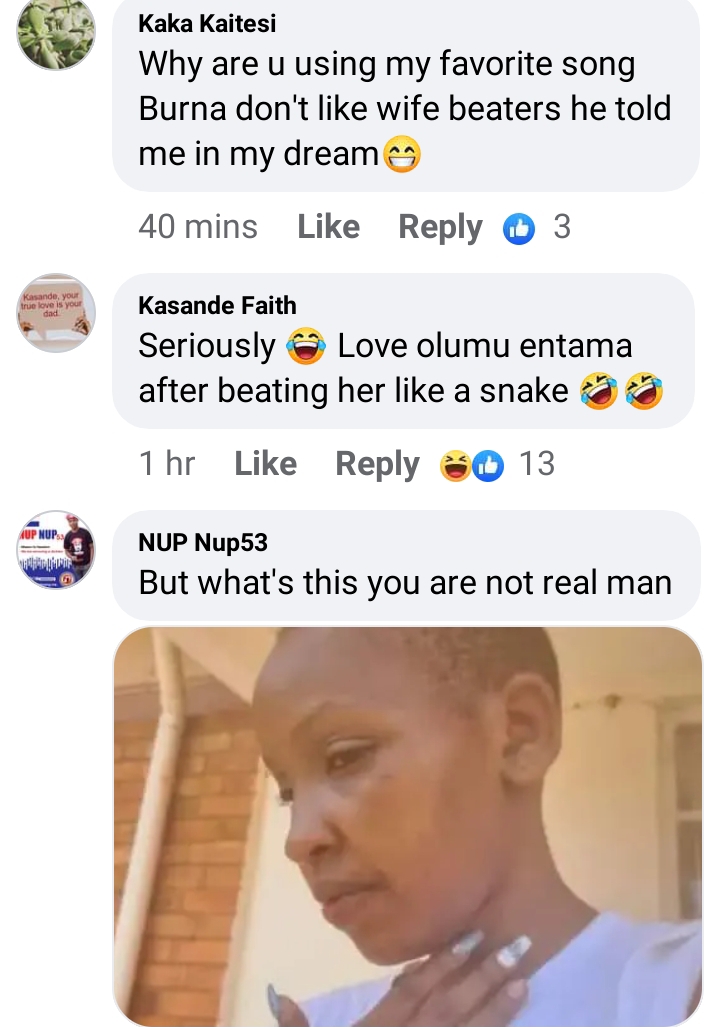The width and height of the screenshot is (720, 1027).
Task: Reply to Kasande Faith's comment
Action: point(377,464)
